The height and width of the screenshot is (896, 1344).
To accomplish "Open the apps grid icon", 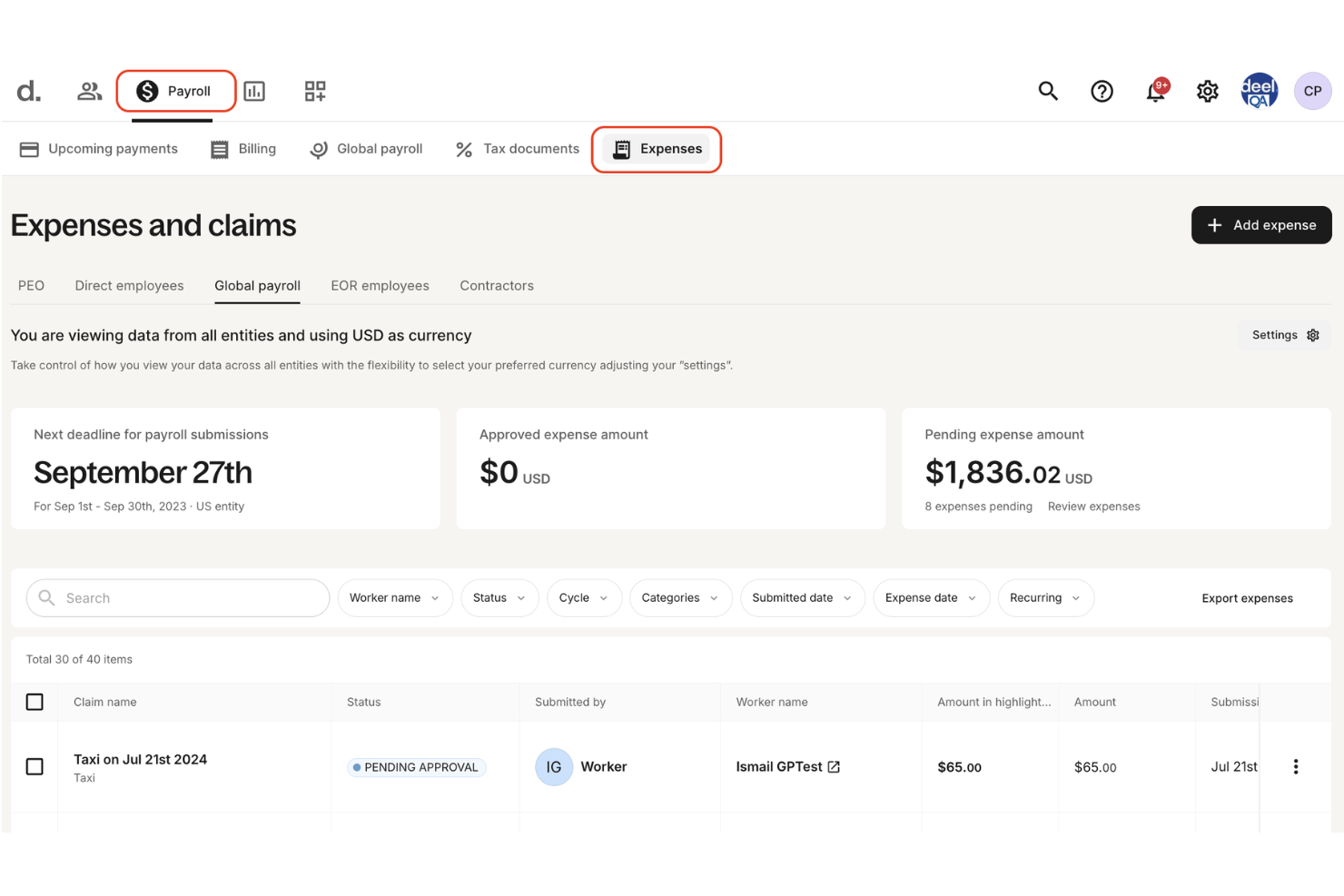I will 314,91.
